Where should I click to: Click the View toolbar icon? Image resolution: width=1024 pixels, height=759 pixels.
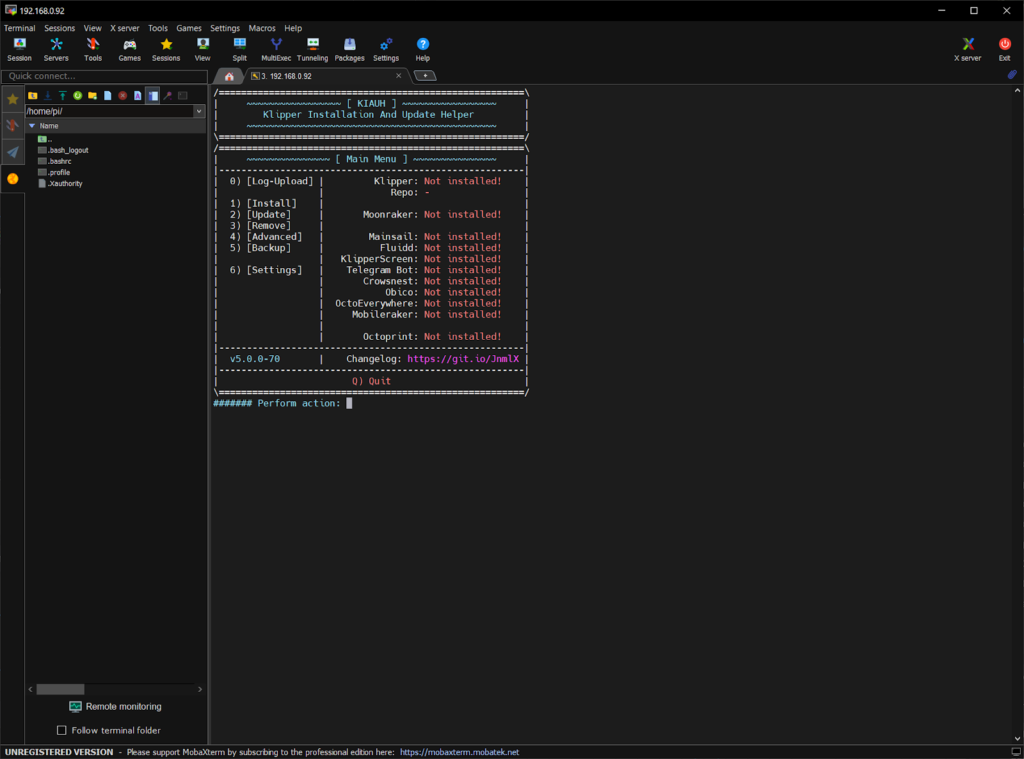point(202,49)
